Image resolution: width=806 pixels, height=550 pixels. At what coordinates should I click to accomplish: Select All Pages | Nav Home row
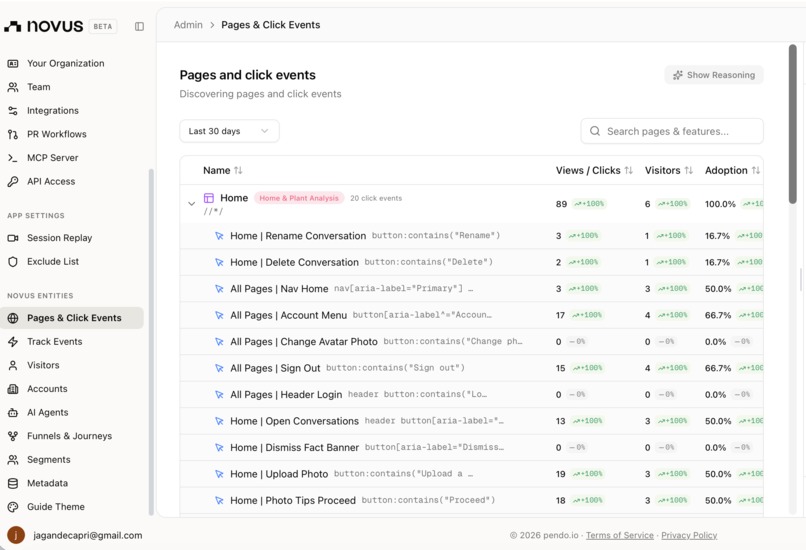471,289
